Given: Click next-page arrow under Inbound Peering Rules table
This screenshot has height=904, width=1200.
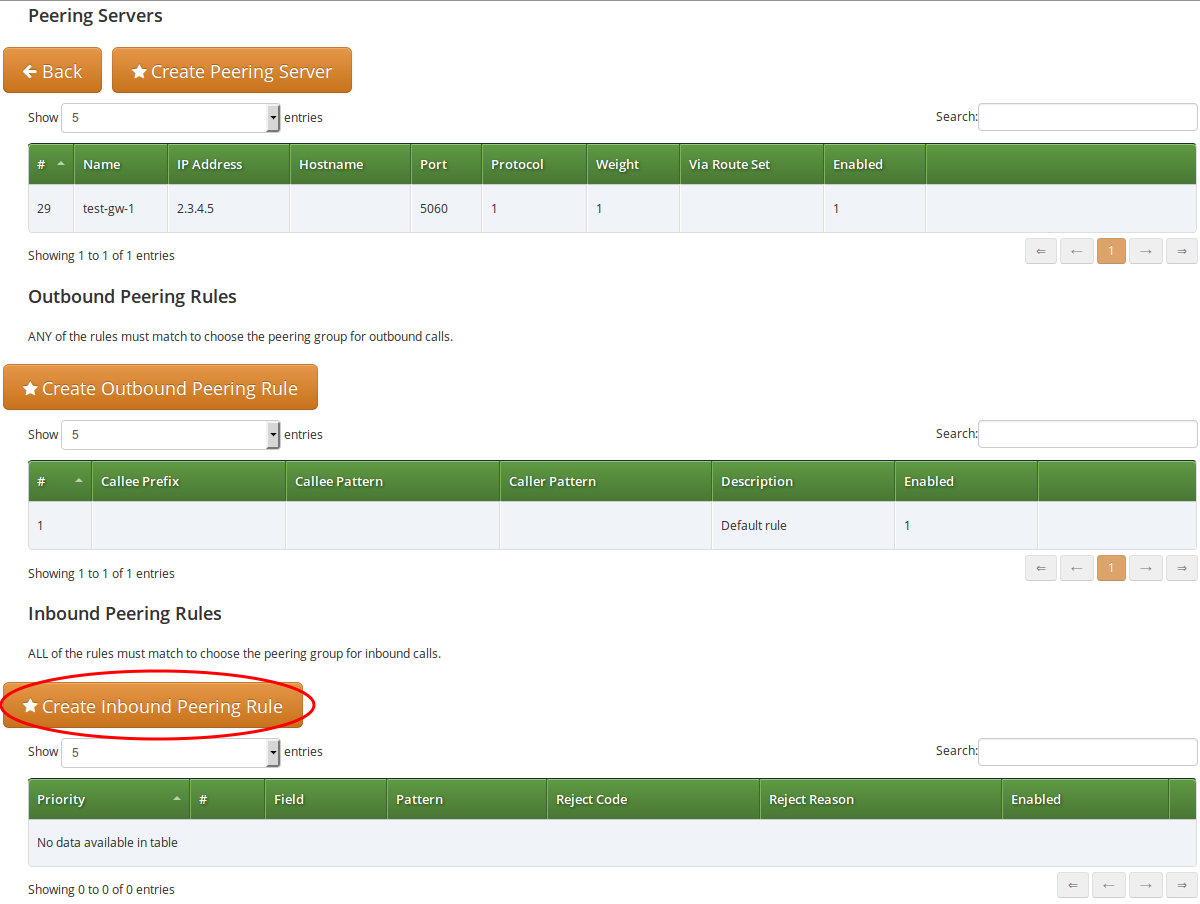Looking at the screenshot, I should [1145, 885].
